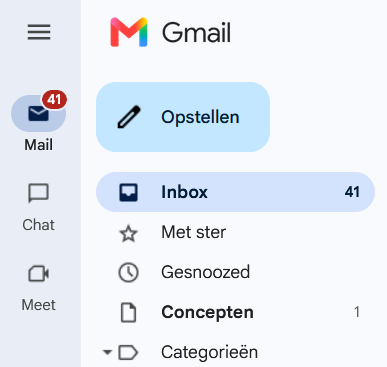Open the hamburger main menu

click(x=39, y=32)
